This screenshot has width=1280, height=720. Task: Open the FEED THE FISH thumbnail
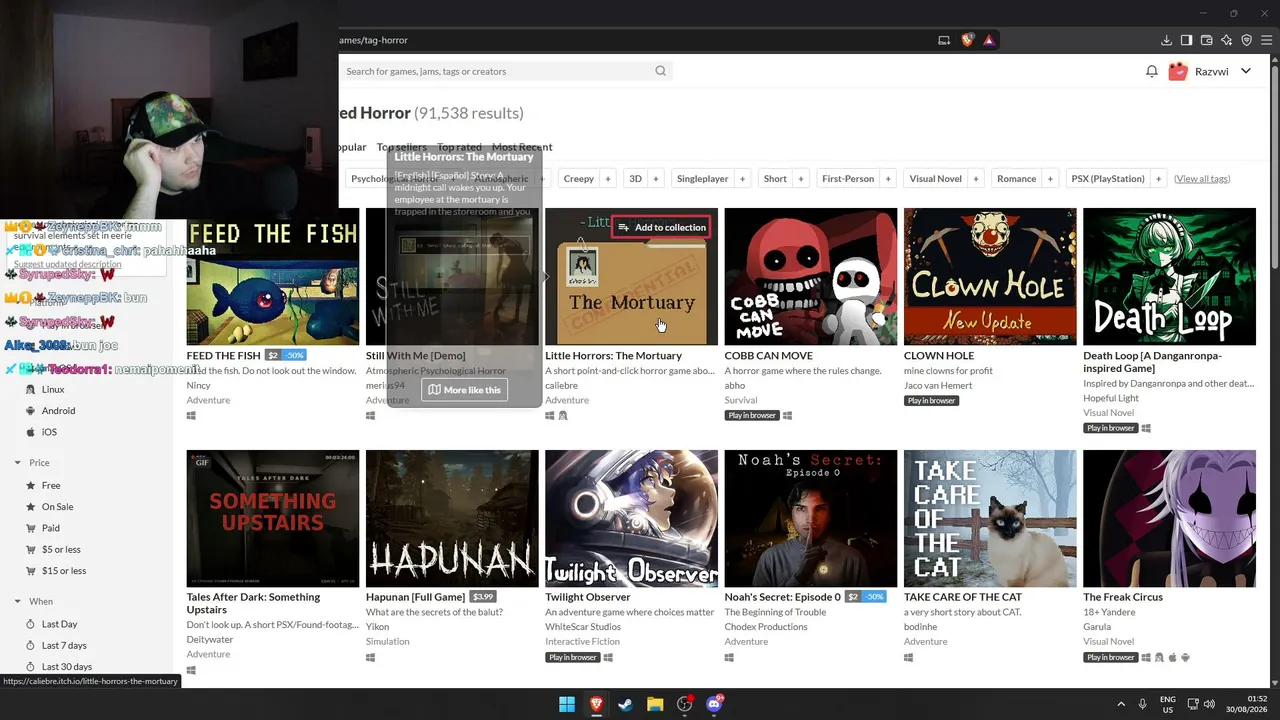[273, 276]
